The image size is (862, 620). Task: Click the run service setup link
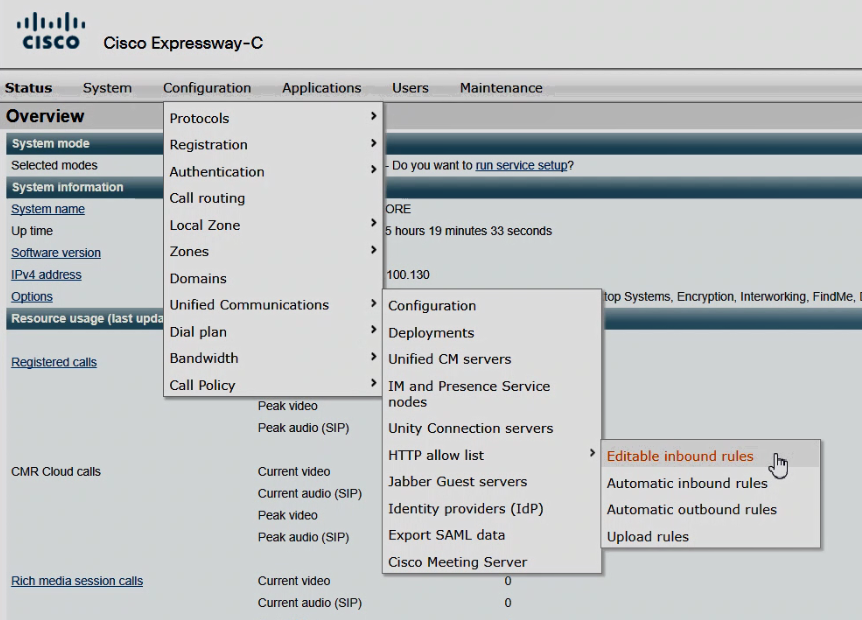[521, 166]
